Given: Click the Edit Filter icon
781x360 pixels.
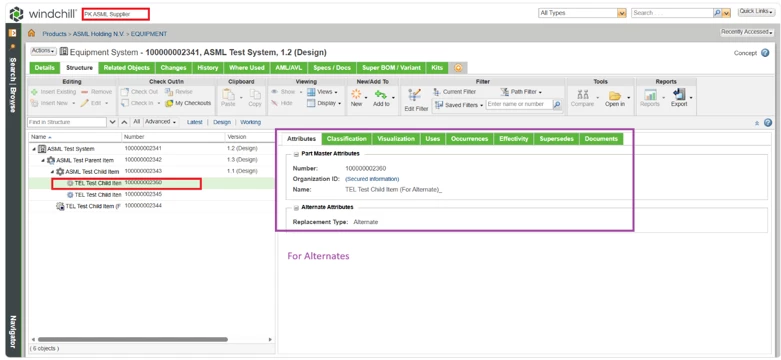Looking at the screenshot, I should (414, 97).
